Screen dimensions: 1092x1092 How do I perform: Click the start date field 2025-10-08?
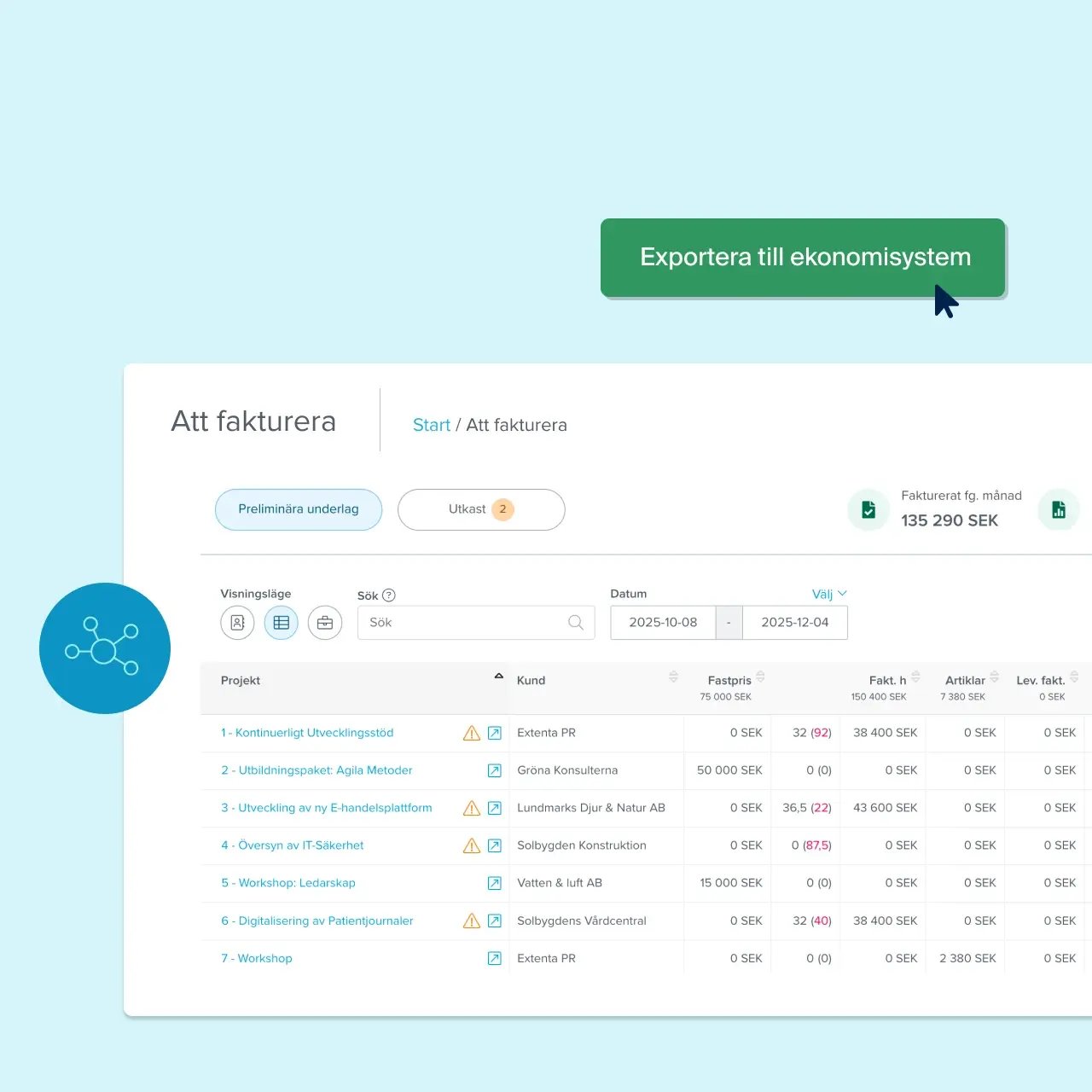(663, 623)
